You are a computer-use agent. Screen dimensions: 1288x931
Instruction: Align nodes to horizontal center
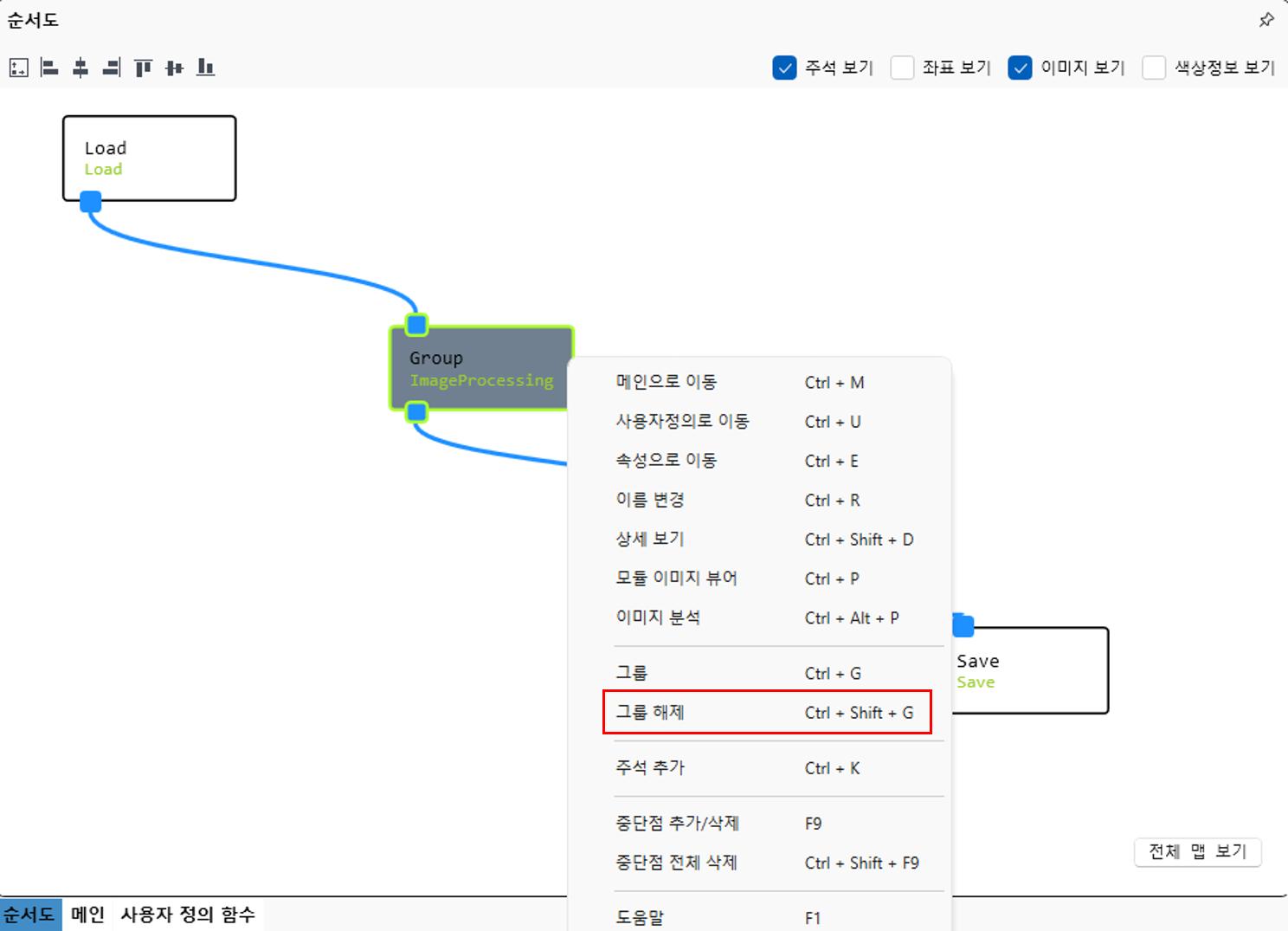pos(80,68)
